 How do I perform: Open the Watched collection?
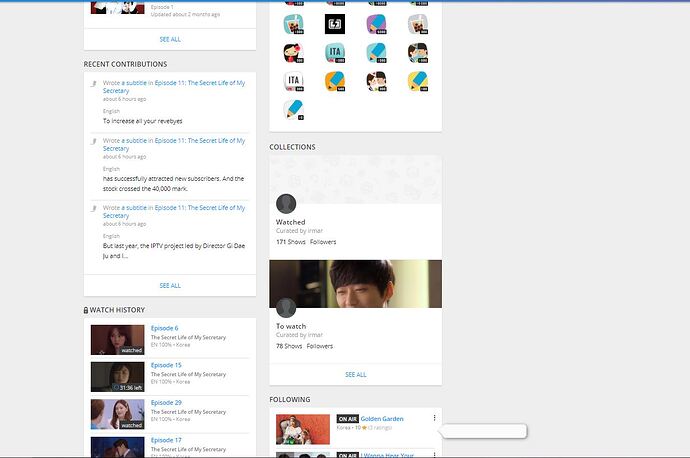pyautogui.click(x=290, y=222)
